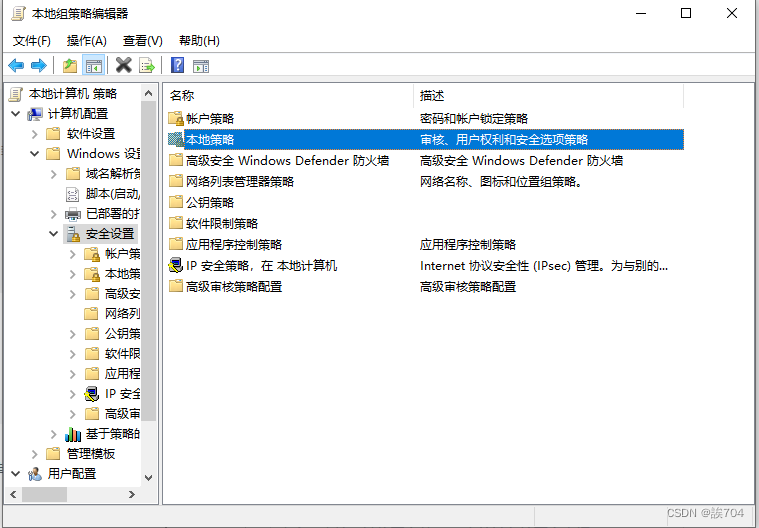Collapse the 计算机配置 tree node
The width and height of the screenshot is (759, 528).
click(x=16, y=114)
